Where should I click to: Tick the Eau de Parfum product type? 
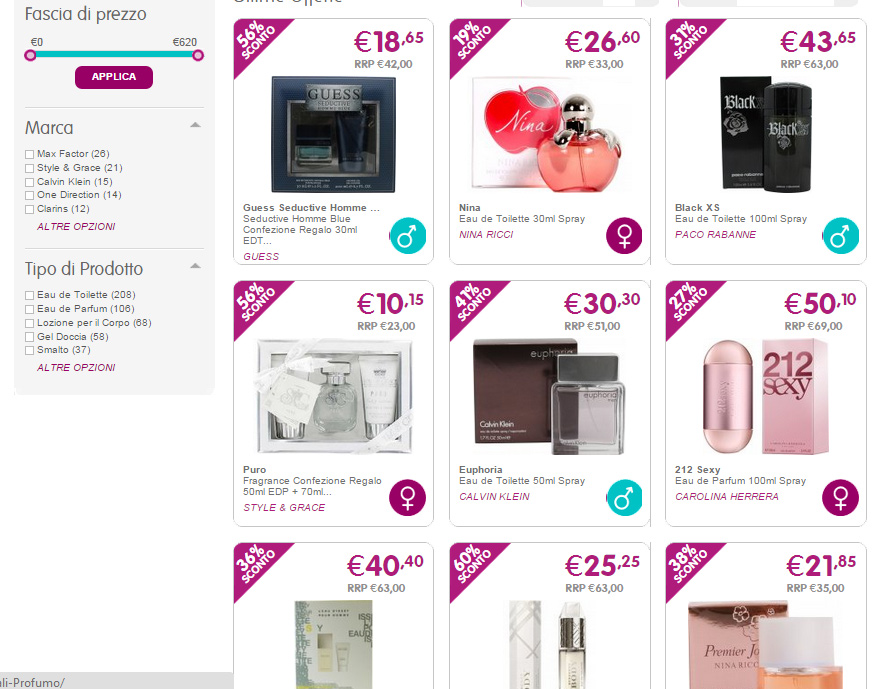(29, 309)
